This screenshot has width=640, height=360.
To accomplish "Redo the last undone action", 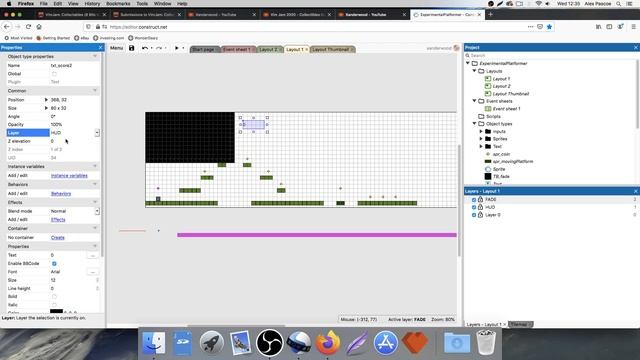I will [159, 48].
